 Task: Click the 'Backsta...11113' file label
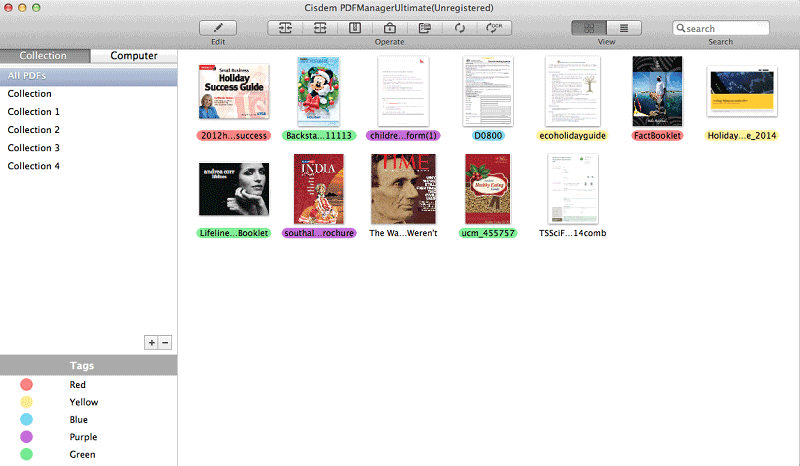click(x=318, y=136)
